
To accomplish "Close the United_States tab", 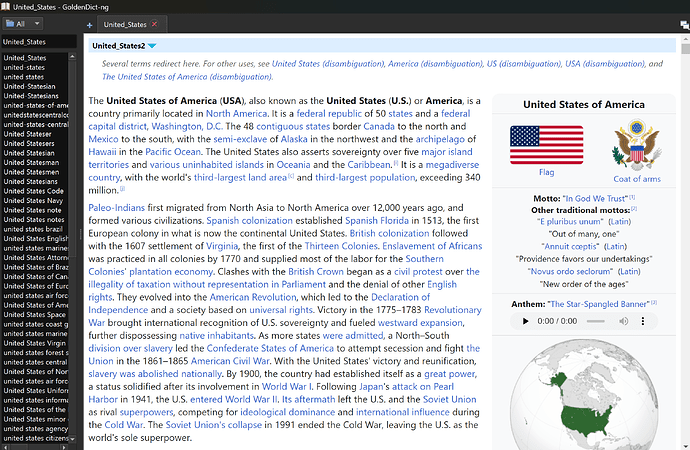I will point(154,23).
